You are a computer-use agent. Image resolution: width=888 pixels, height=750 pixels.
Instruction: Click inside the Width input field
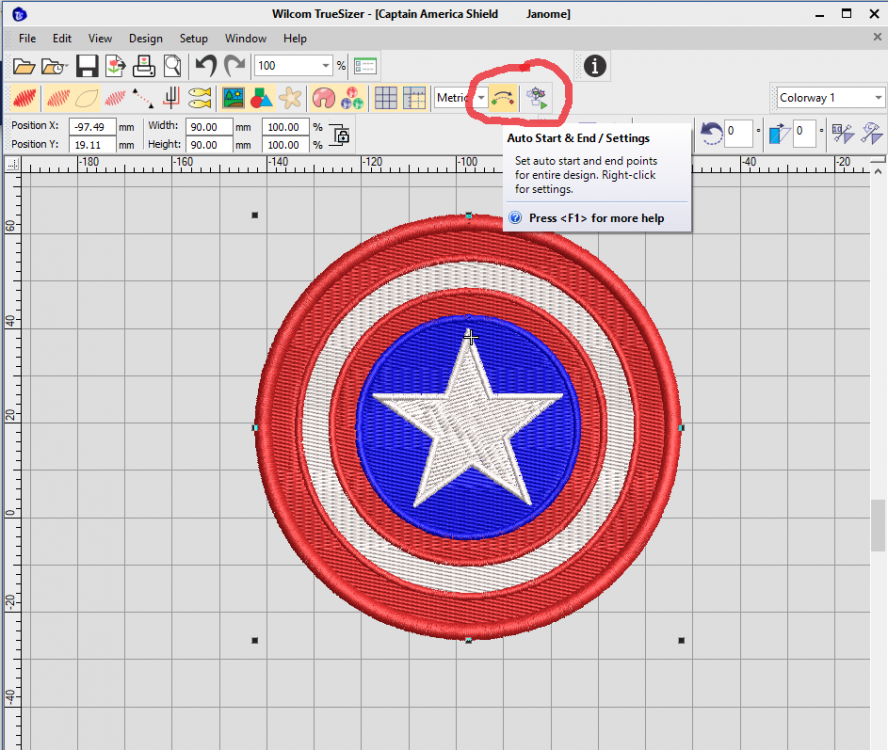tap(207, 128)
